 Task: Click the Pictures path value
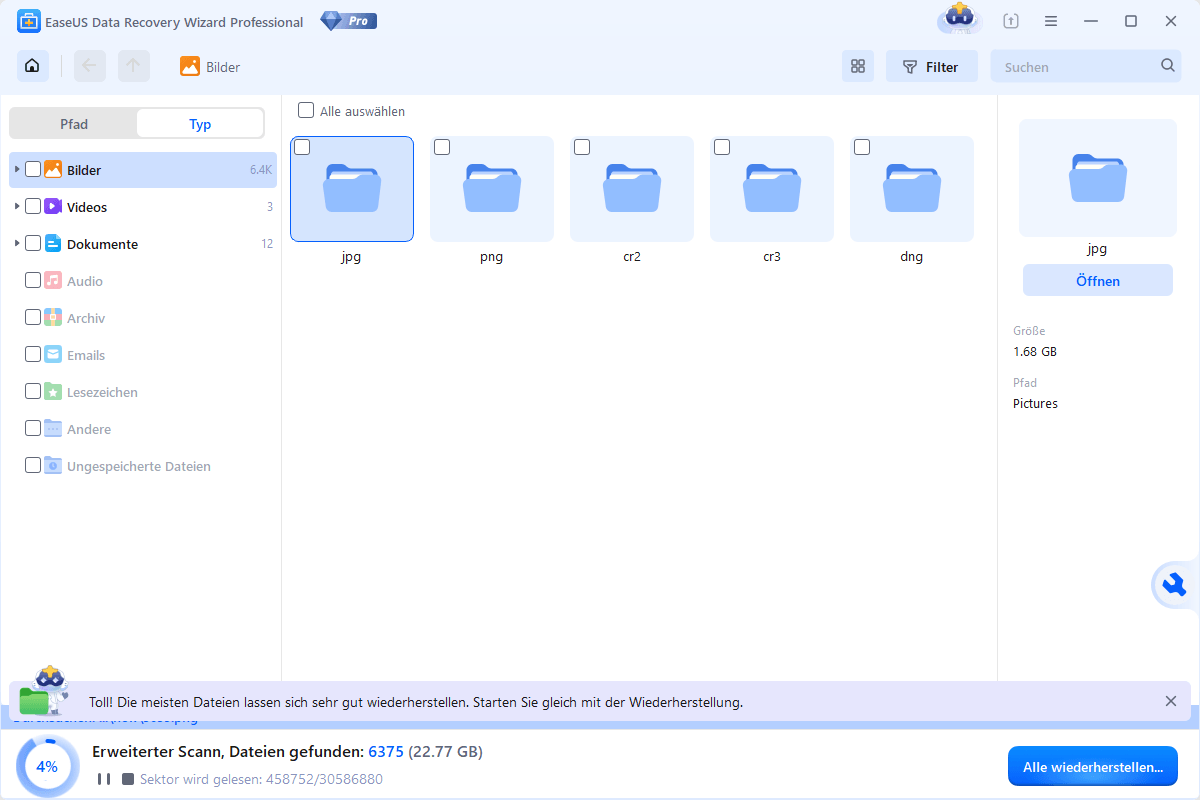tap(1035, 403)
